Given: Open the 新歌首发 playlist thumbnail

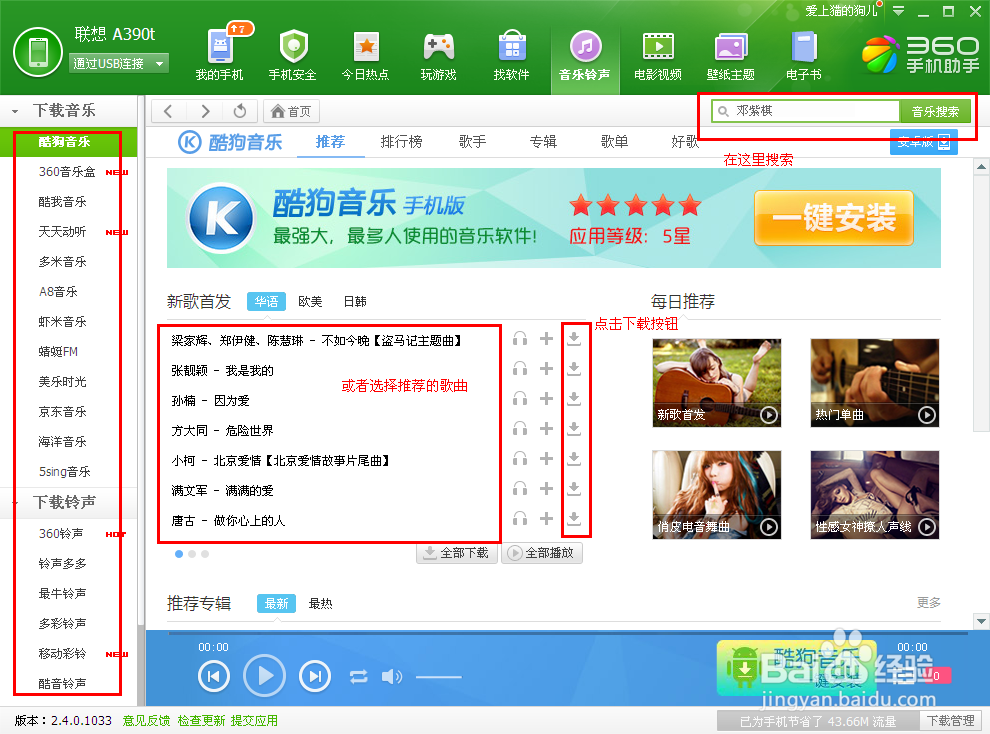Looking at the screenshot, I should pyautogui.click(x=717, y=382).
